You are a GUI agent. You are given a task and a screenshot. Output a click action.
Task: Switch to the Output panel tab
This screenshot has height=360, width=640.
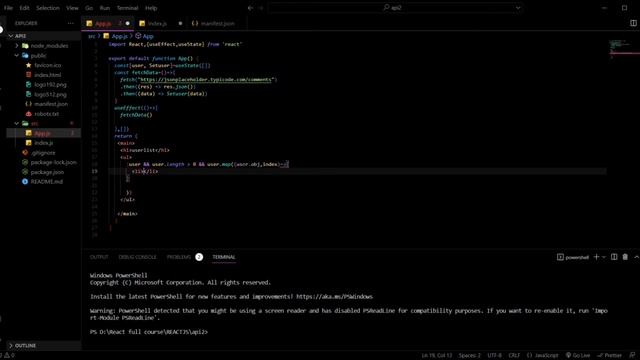(99, 257)
